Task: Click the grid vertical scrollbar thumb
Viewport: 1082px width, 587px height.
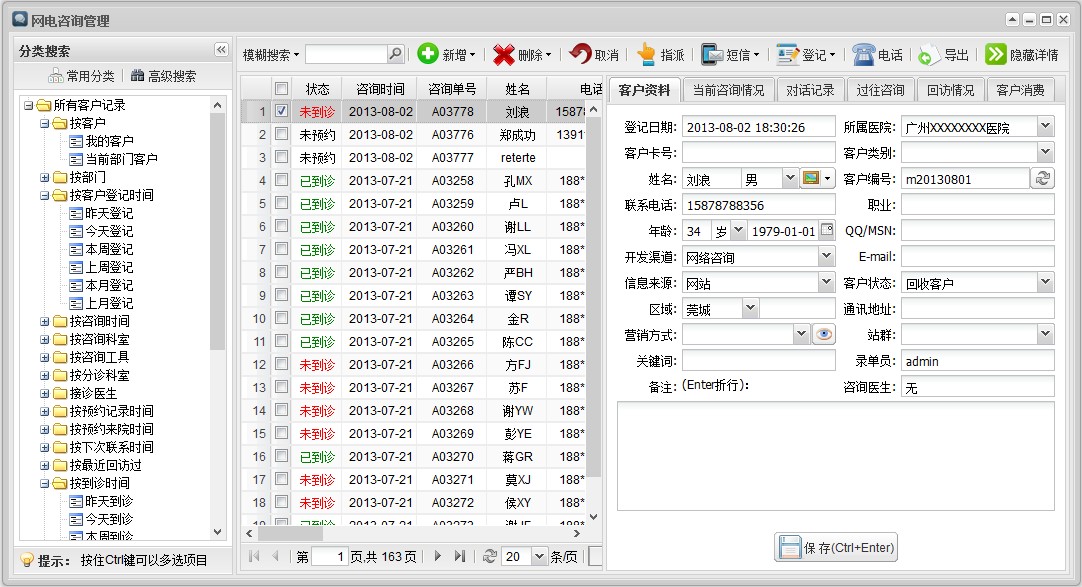Action: pos(593,298)
